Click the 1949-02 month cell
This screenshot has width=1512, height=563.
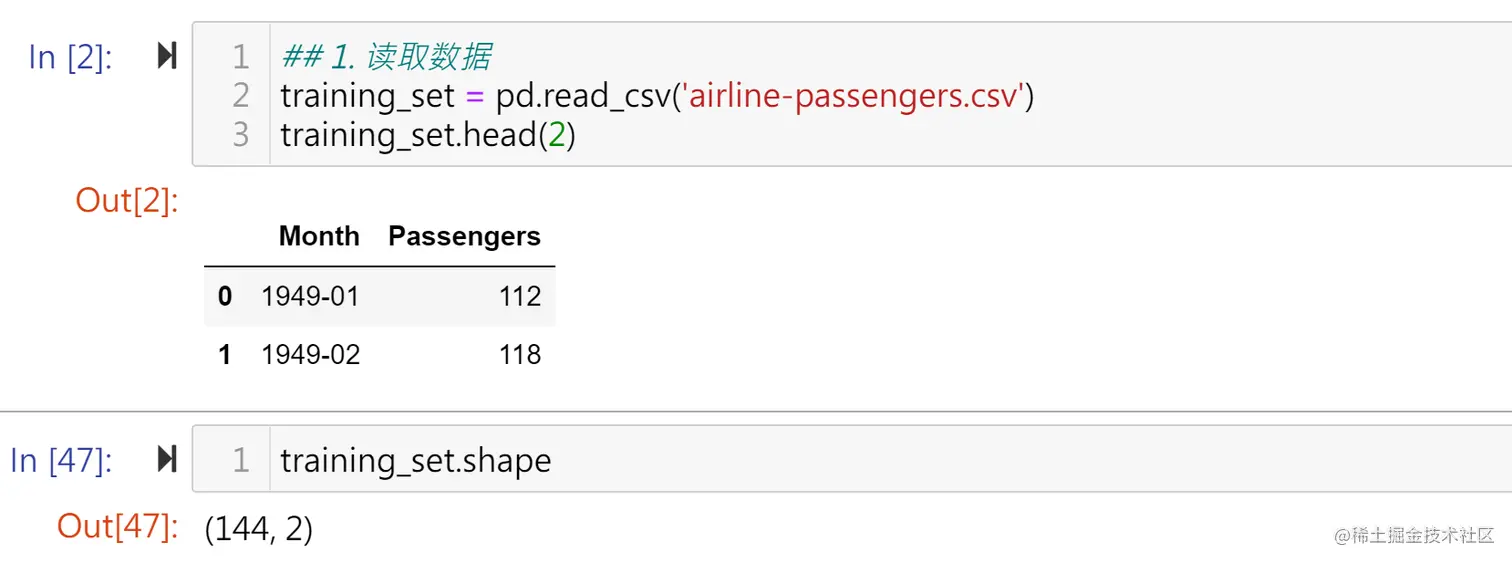click(x=310, y=355)
